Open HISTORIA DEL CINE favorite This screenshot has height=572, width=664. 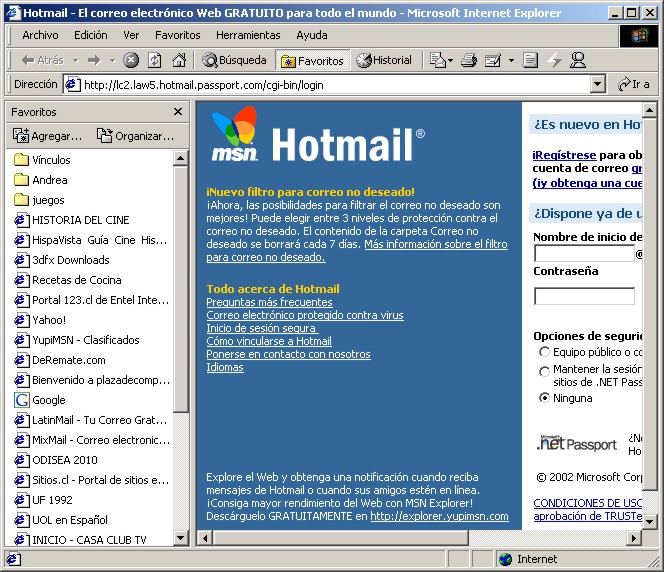pyautogui.click(x=72, y=220)
